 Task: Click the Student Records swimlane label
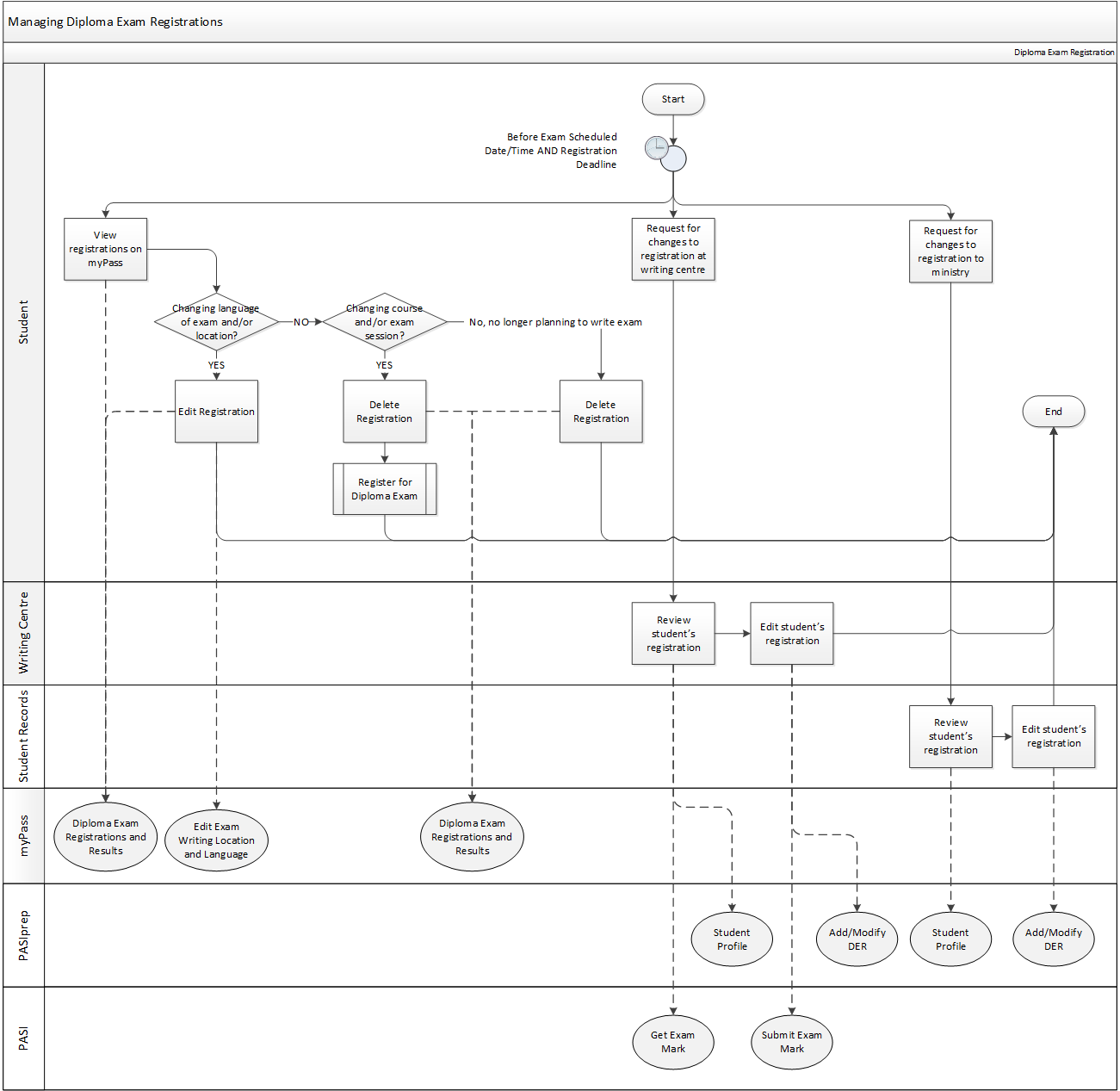coord(23,736)
